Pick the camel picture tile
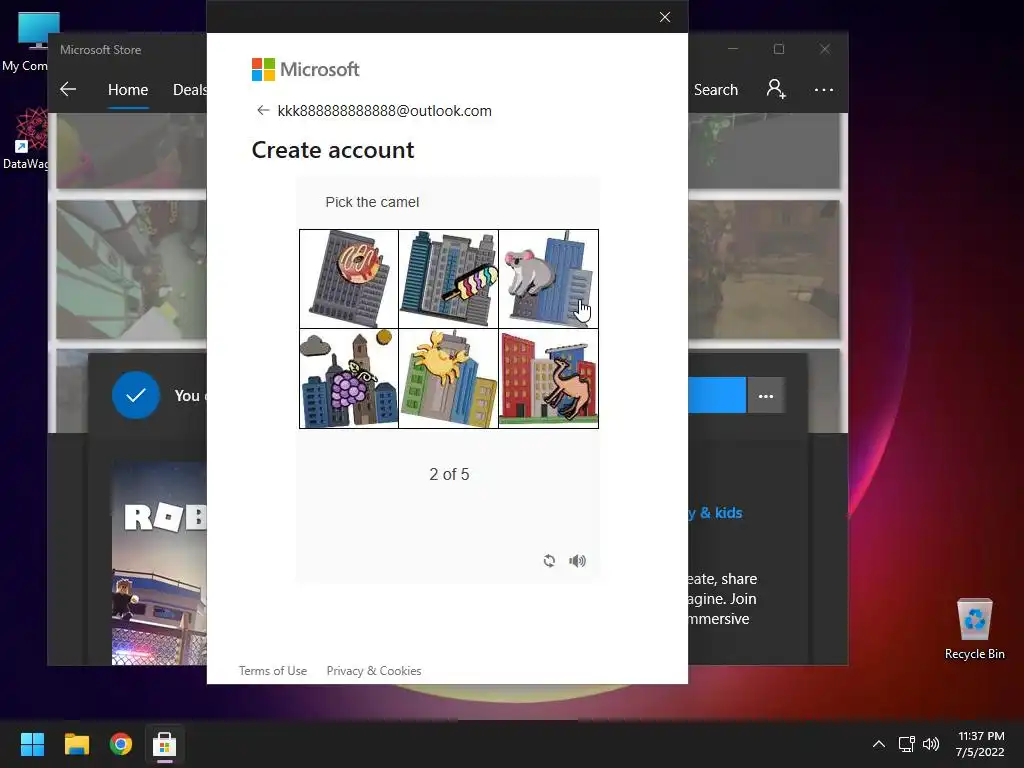1024x768 pixels. coord(549,379)
